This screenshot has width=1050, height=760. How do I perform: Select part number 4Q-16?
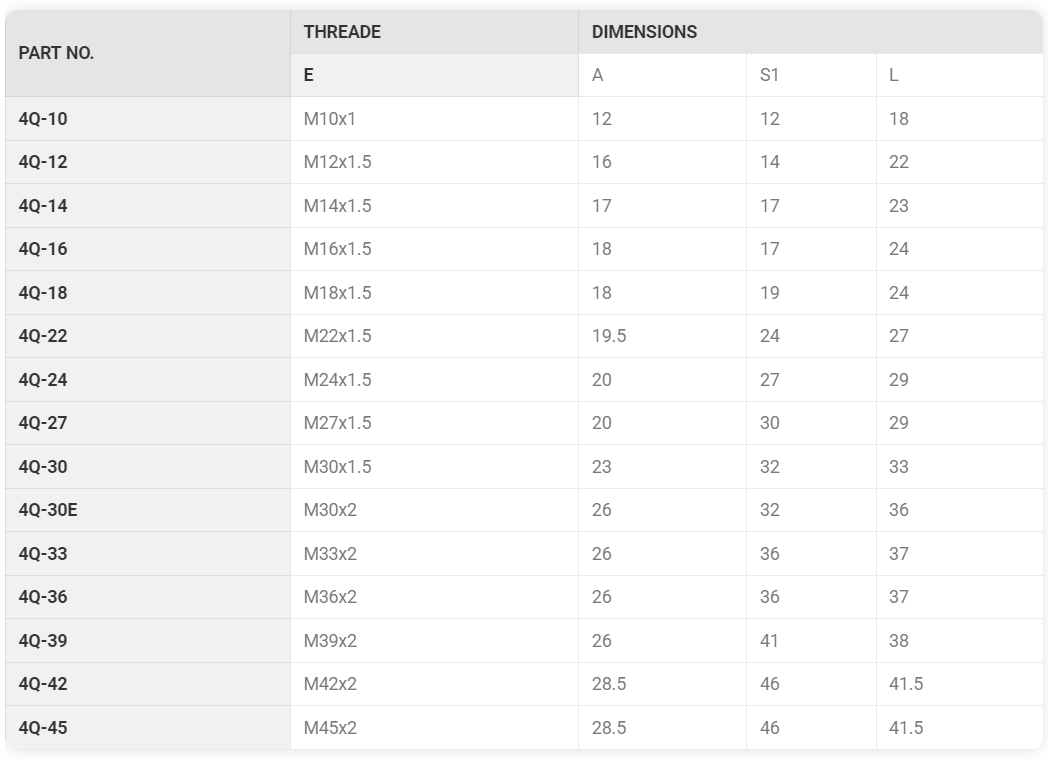[43, 249]
